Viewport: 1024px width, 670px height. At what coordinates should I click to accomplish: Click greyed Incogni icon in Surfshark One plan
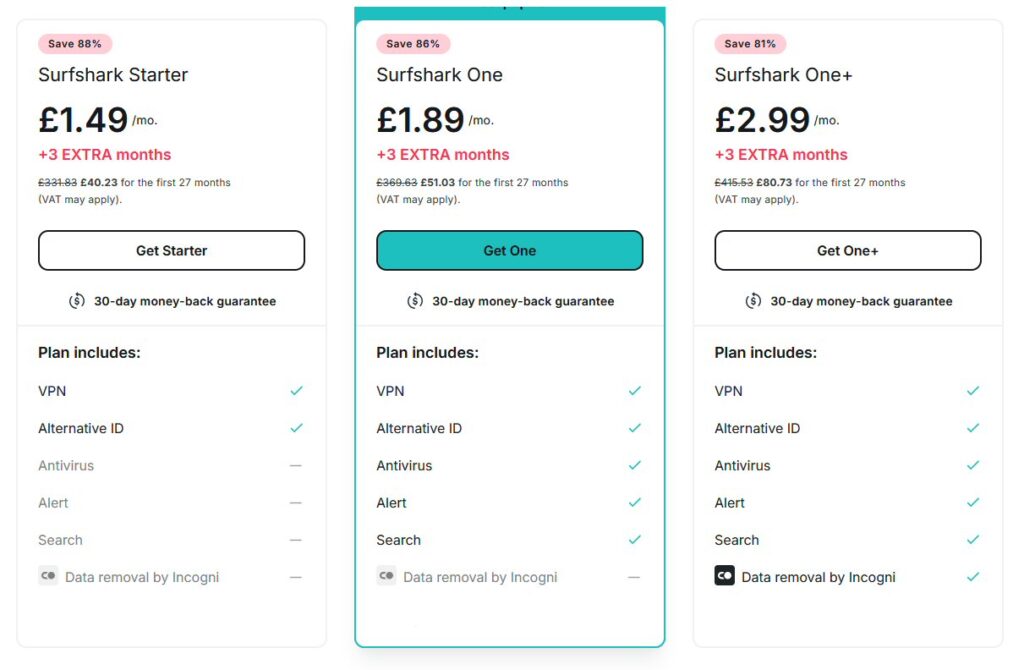point(386,576)
